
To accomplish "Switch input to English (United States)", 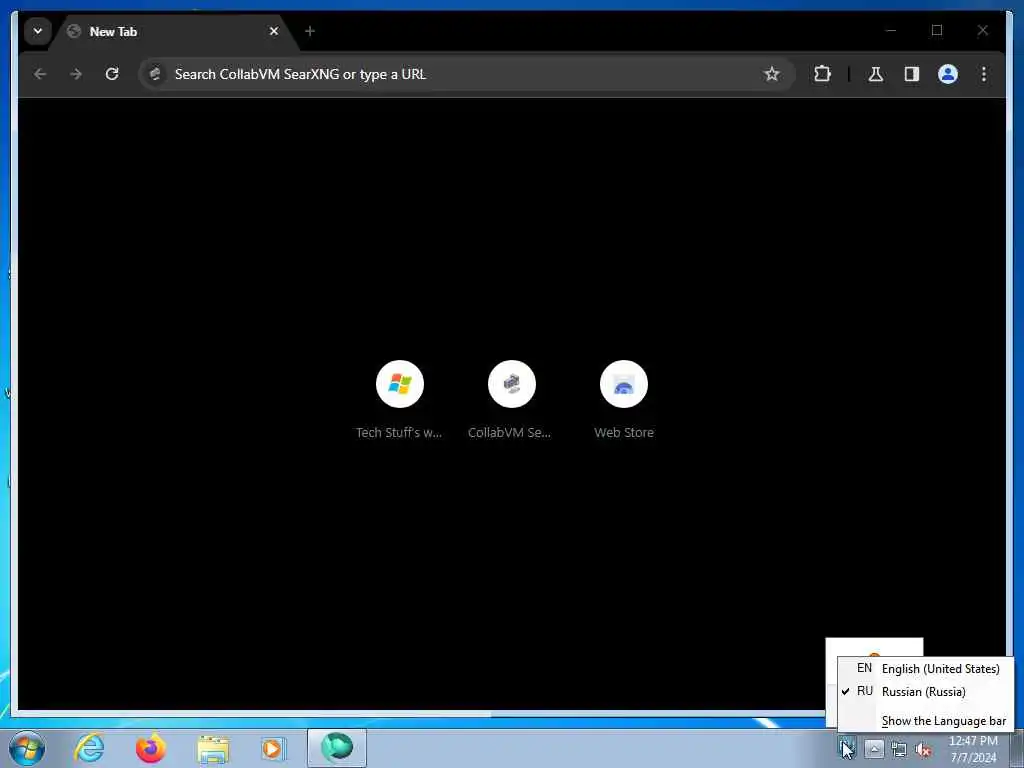I will click(x=925, y=668).
